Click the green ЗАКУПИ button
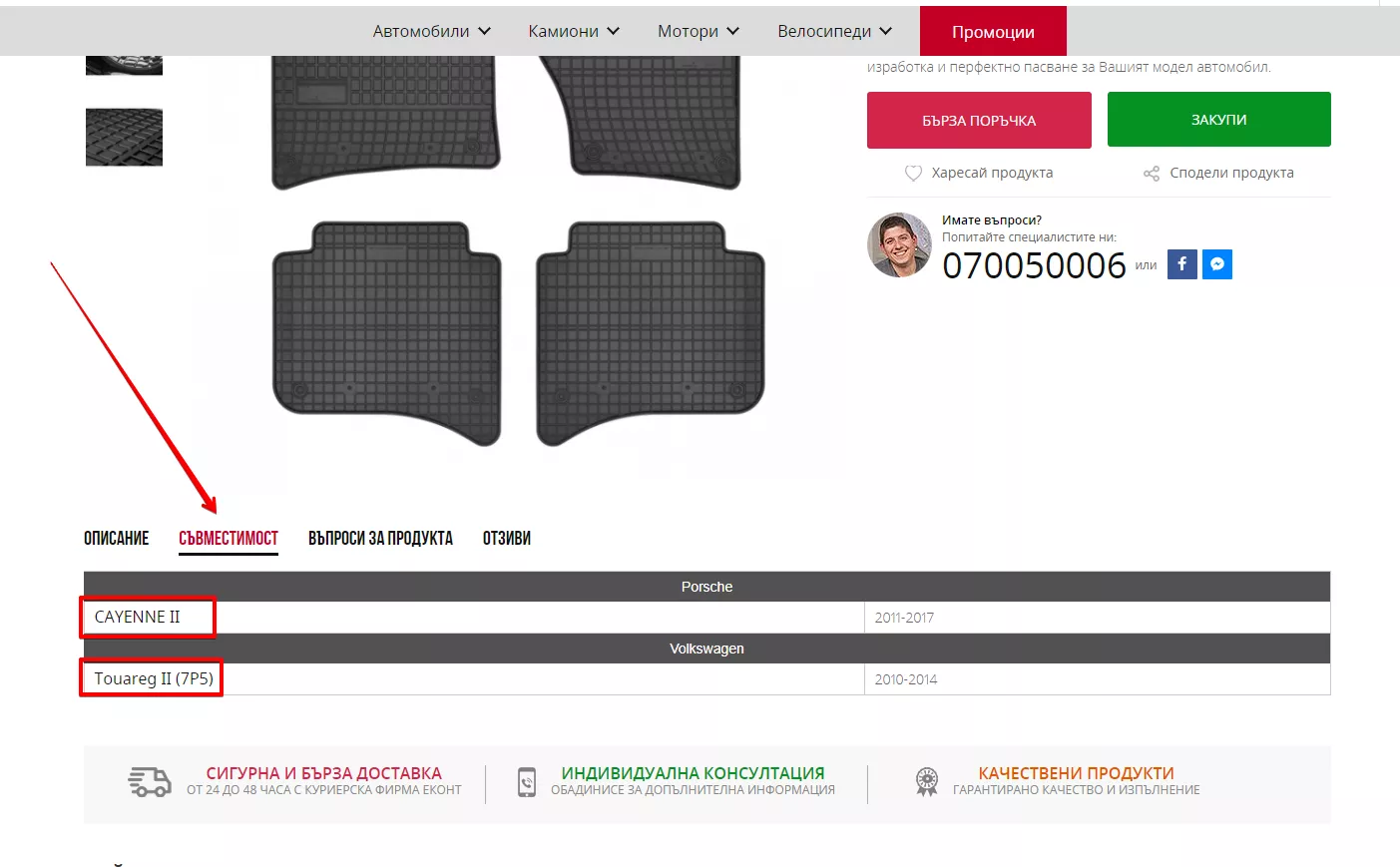This screenshot has width=1400, height=867. (1219, 120)
